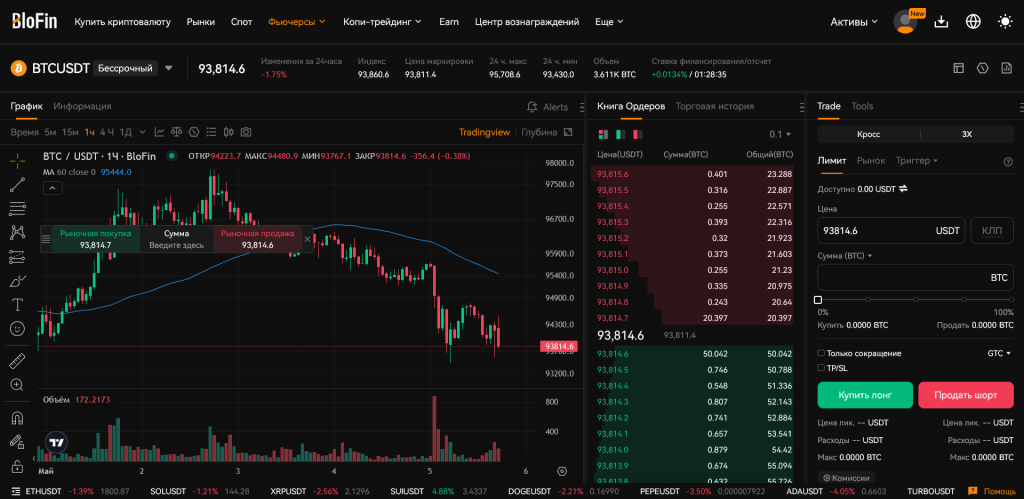Viewport: 1024px width, 499px height.
Task: Show both bids and asks view
Action: pyautogui.click(x=603, y=134)
